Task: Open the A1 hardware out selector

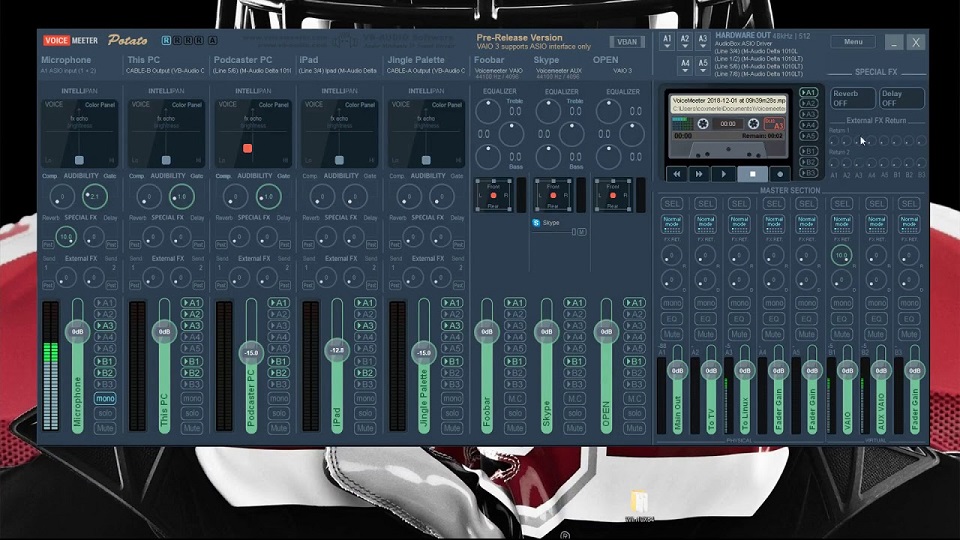Action: [x=667, y=41]
